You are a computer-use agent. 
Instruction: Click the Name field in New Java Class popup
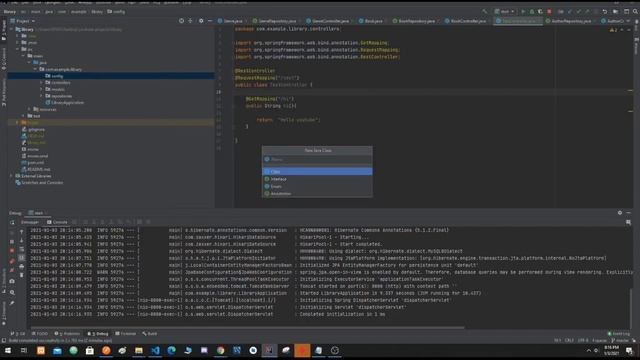pyautogui.click(x=317, y=159)
